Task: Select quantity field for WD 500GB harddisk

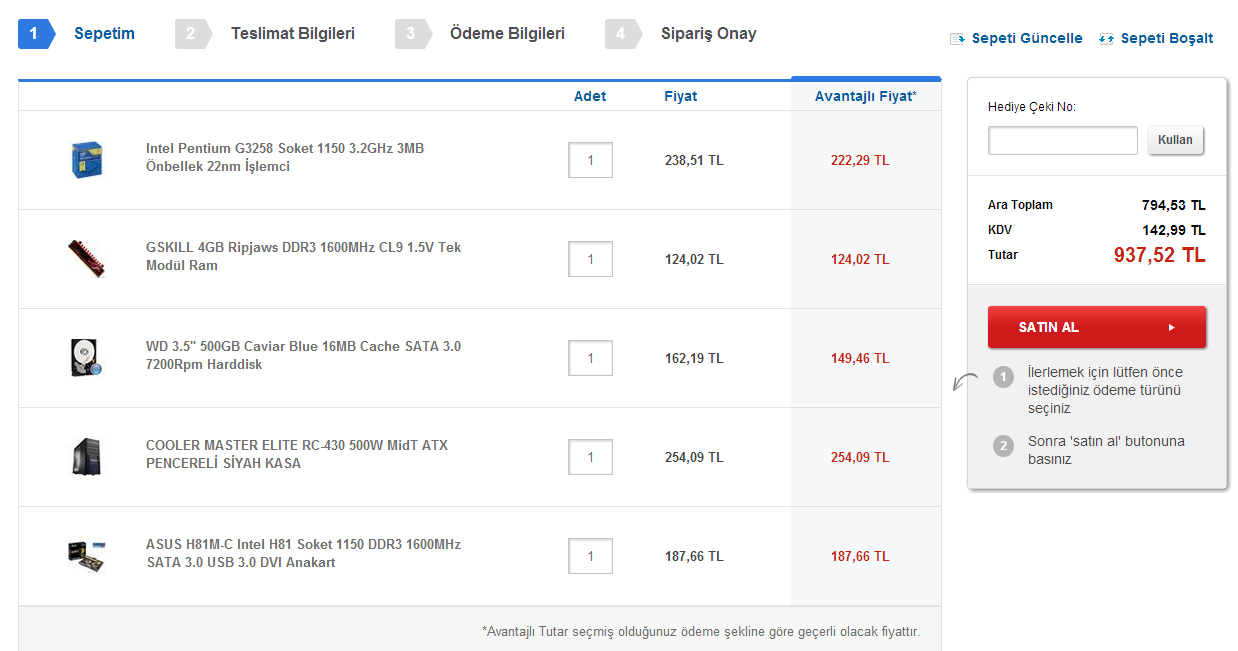Action: coord(590,358)
